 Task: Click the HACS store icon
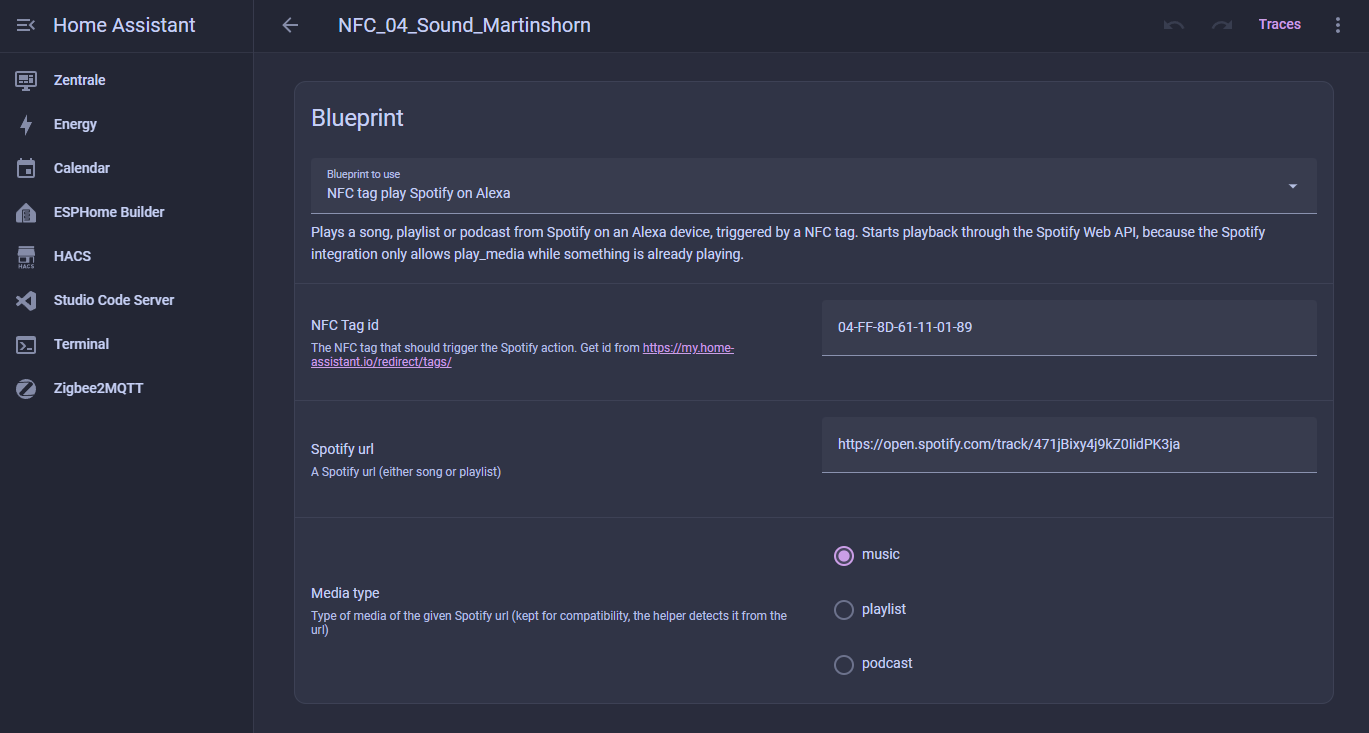point(26,257)
